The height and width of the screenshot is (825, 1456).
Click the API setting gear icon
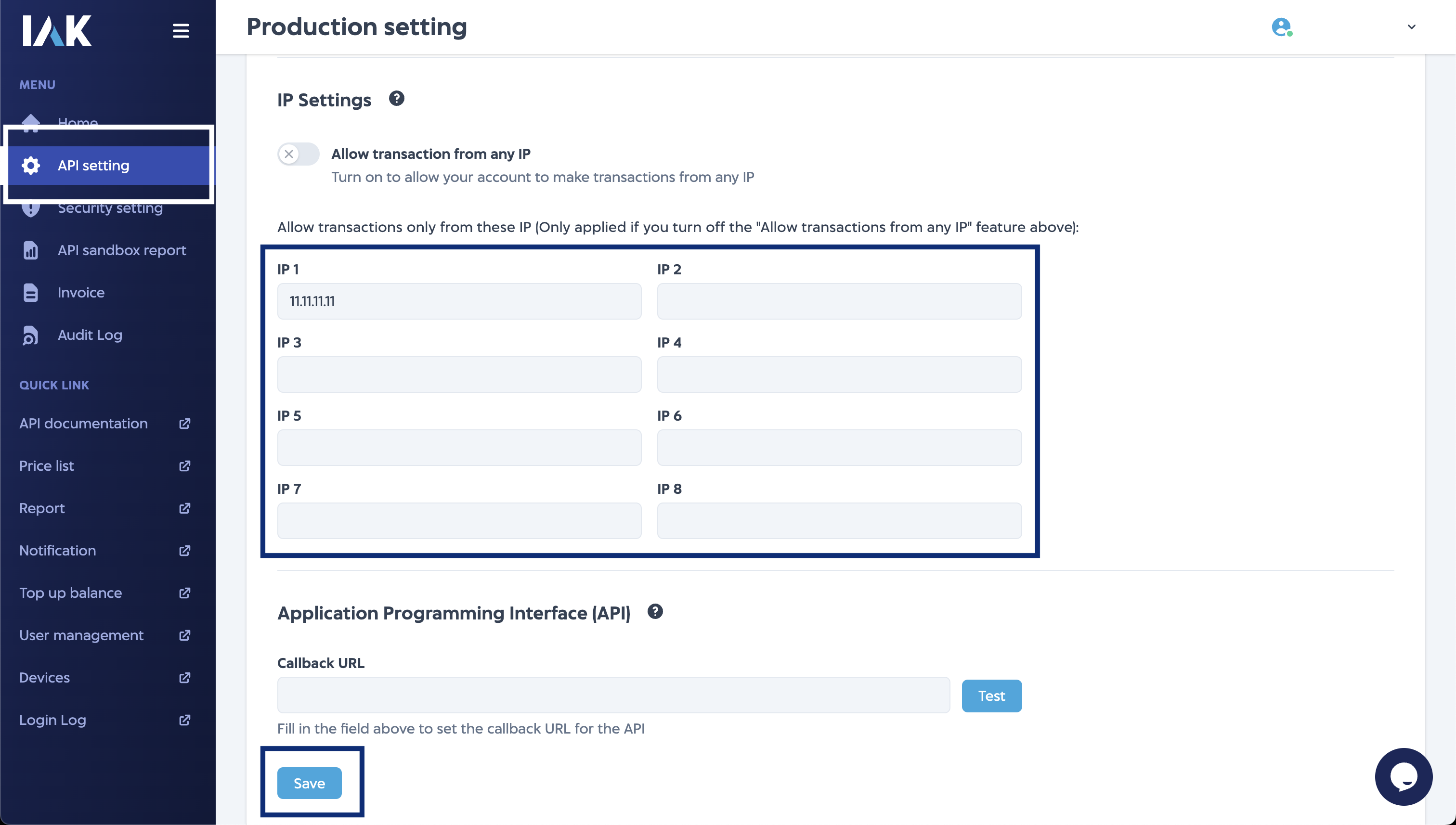(x=30, y=165)
